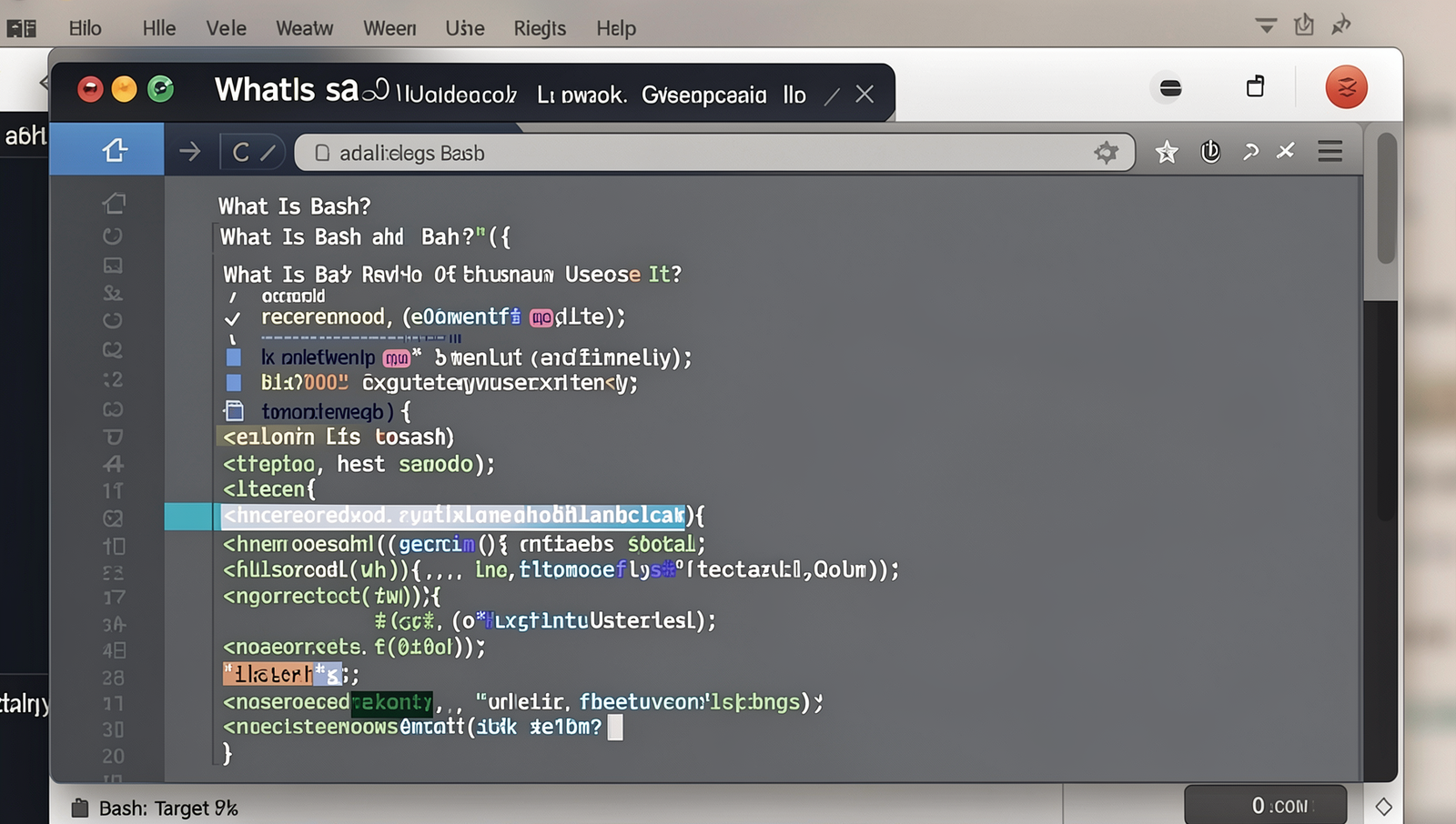
Task: Reload the page with the refresh icon
Action: point(240,152)
